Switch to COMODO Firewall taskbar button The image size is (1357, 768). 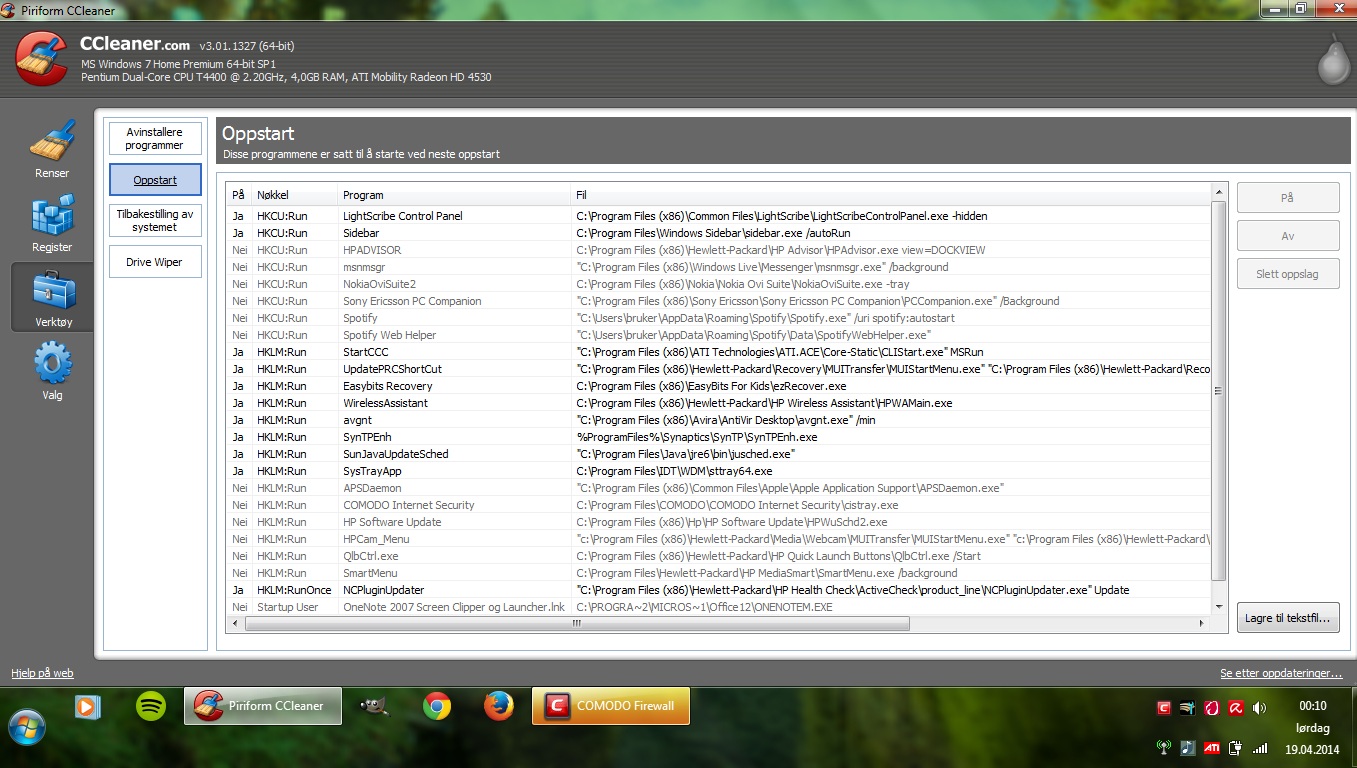tap(610, 706)
